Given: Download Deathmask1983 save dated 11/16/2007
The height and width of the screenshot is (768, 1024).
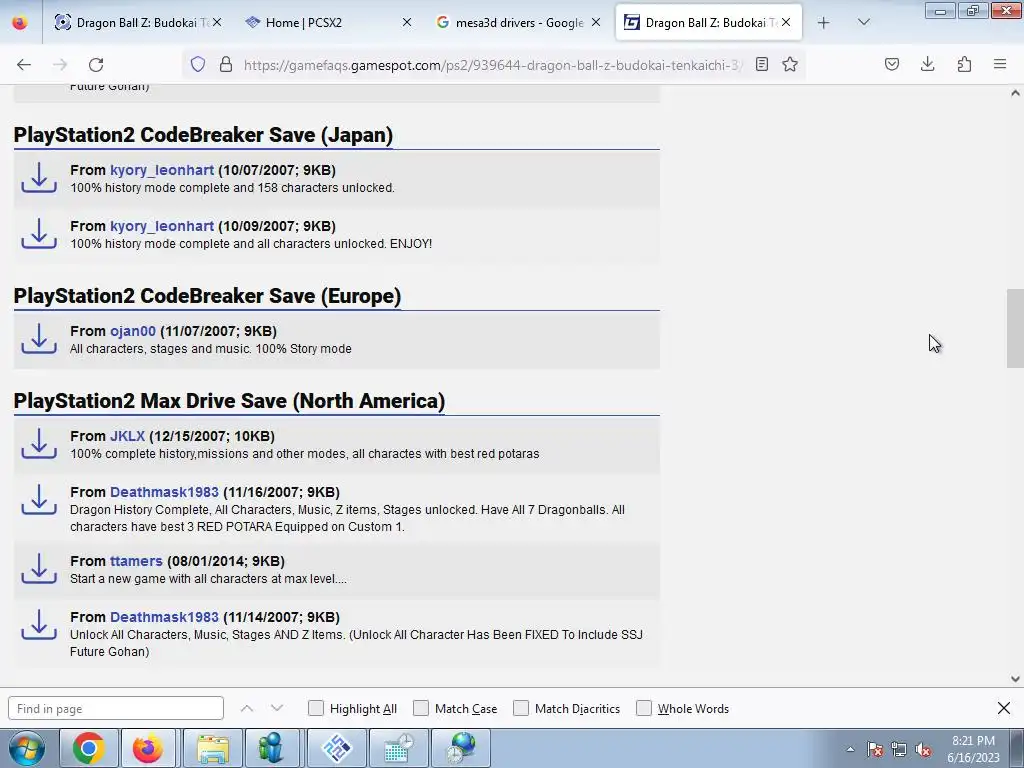Looking at the screenshot, I should (x=39, y=500).
